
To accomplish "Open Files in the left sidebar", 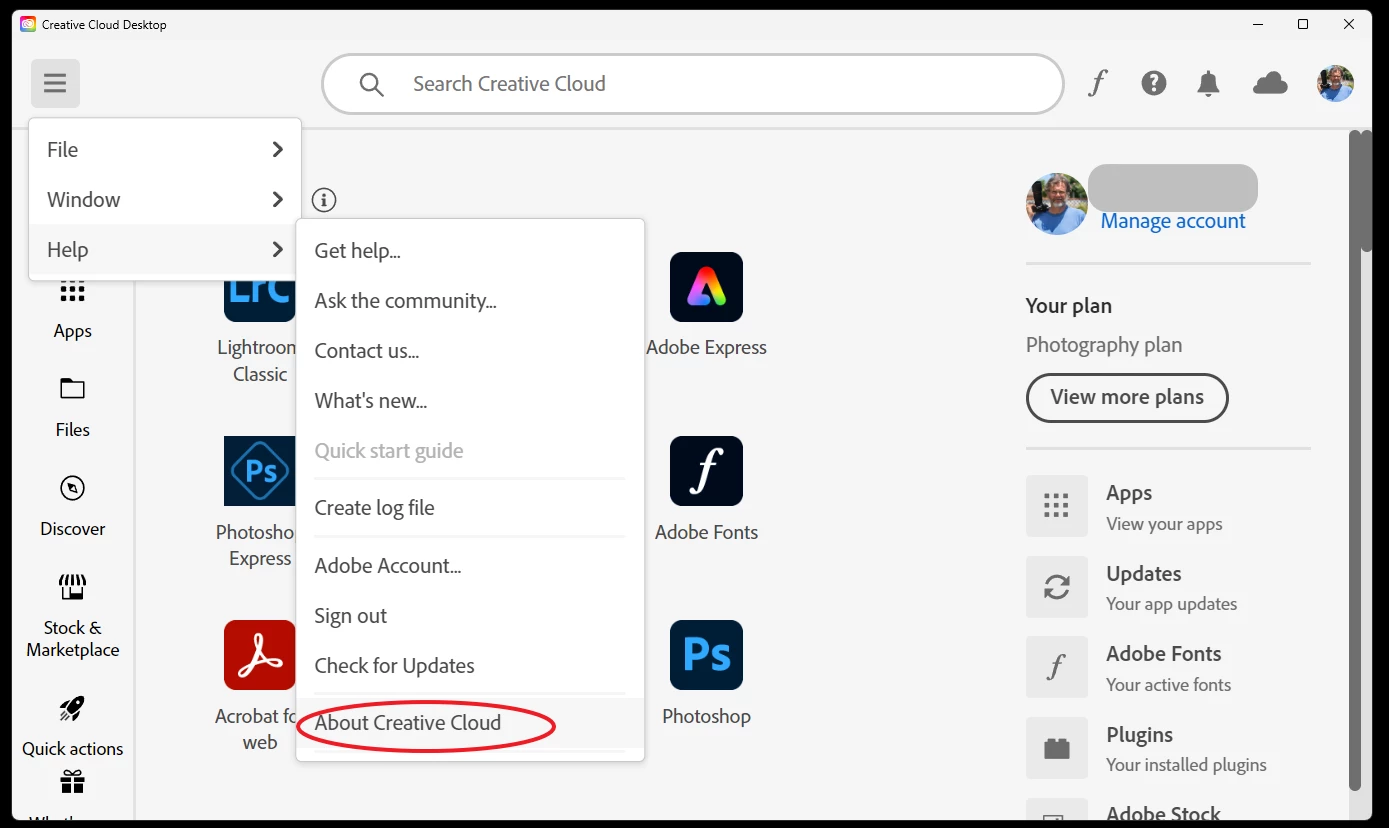I will (73, 408).
